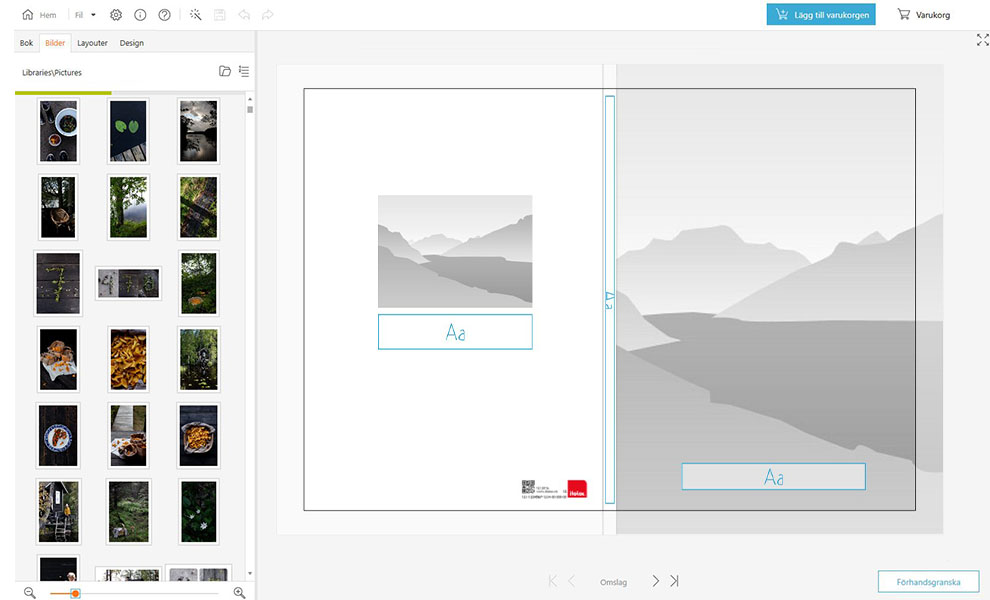Open the settings gear icon
The width and height of the screenshot is (990, 600).
[116, 15]
